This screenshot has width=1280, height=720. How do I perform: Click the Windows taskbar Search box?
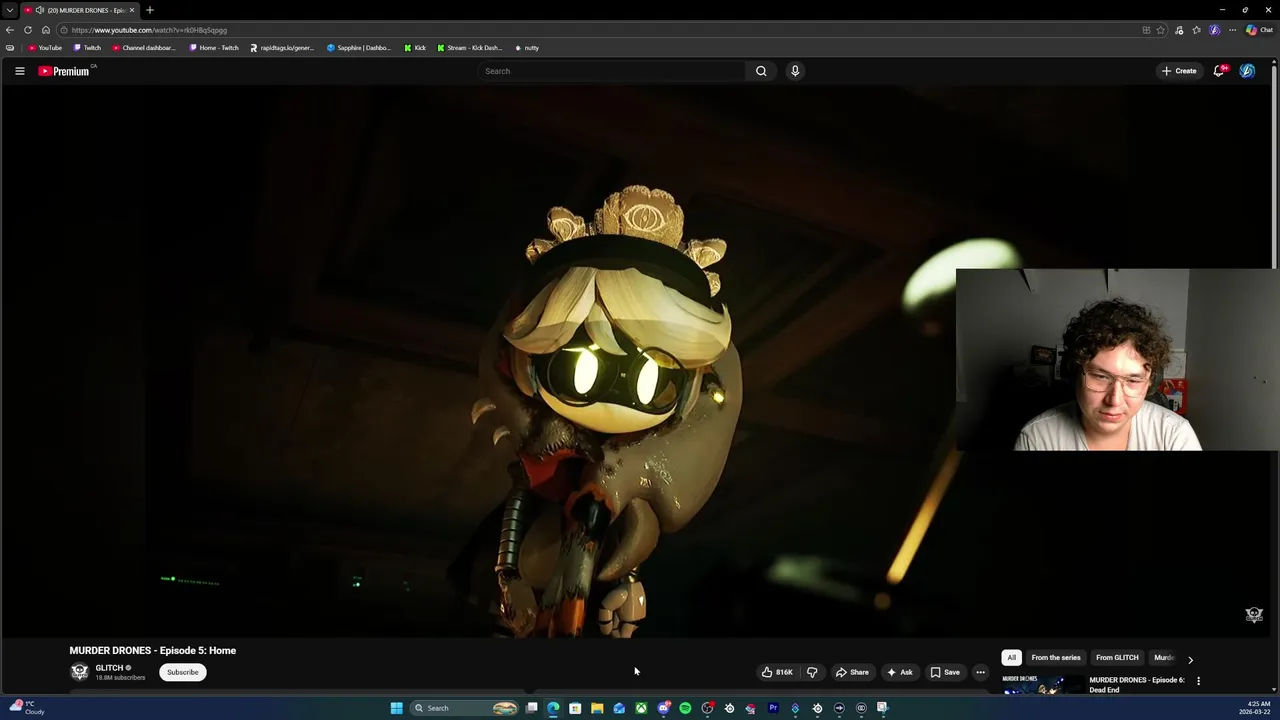coord(463,708)
